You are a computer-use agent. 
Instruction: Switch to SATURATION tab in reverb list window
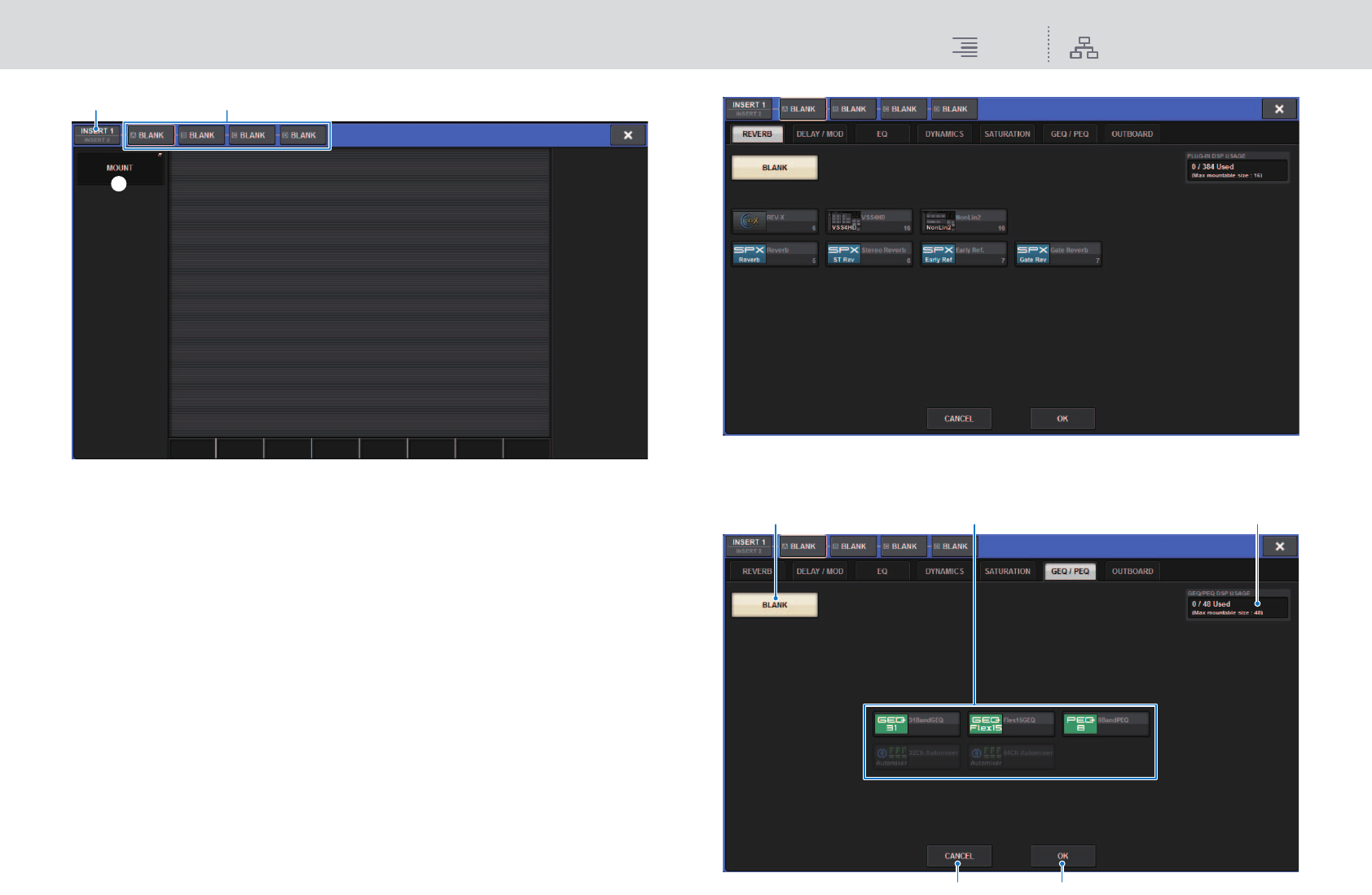click(x=1007, y=134)
